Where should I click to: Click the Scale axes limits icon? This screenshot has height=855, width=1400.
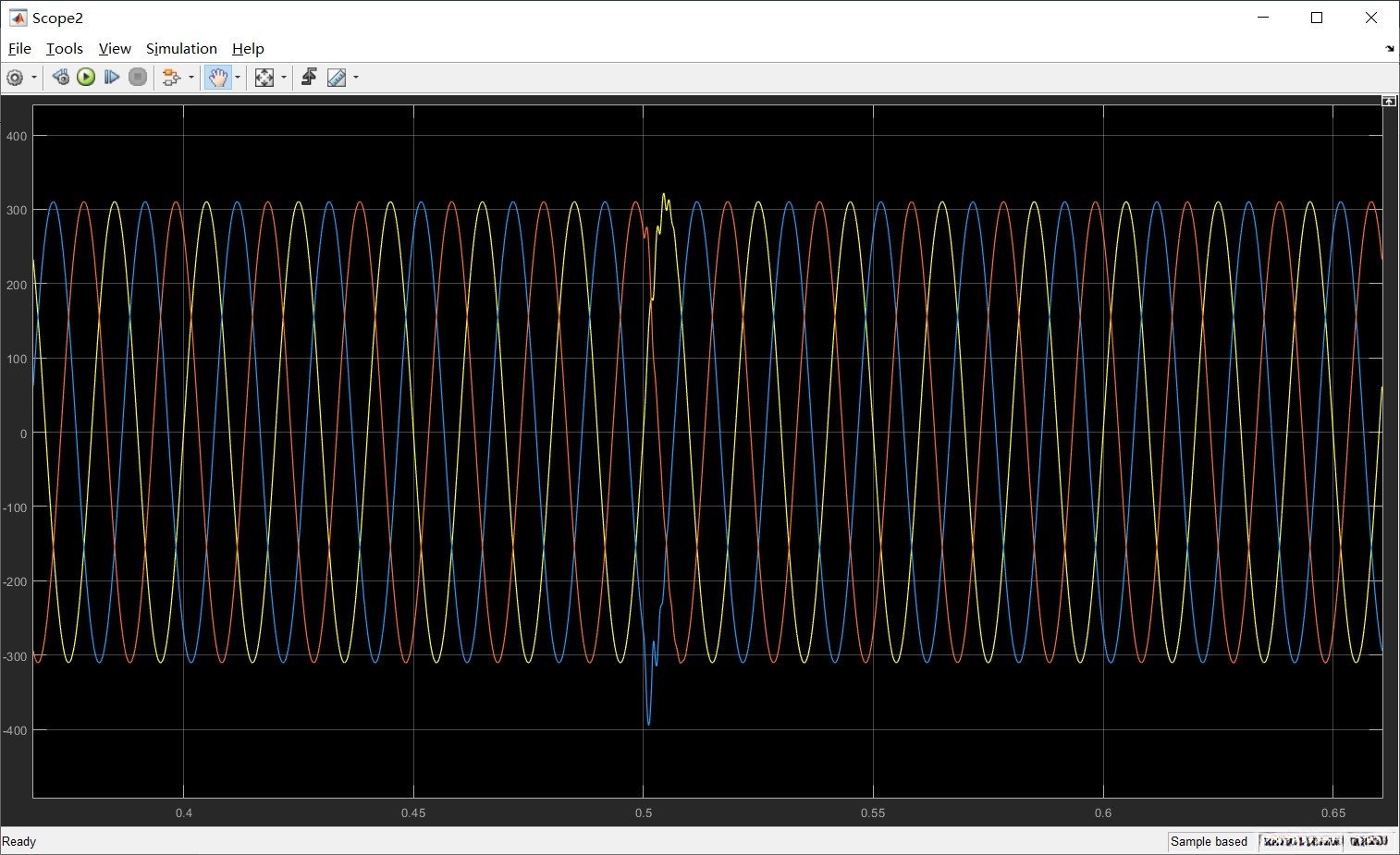pyautogui.click(x=264, y=78)
